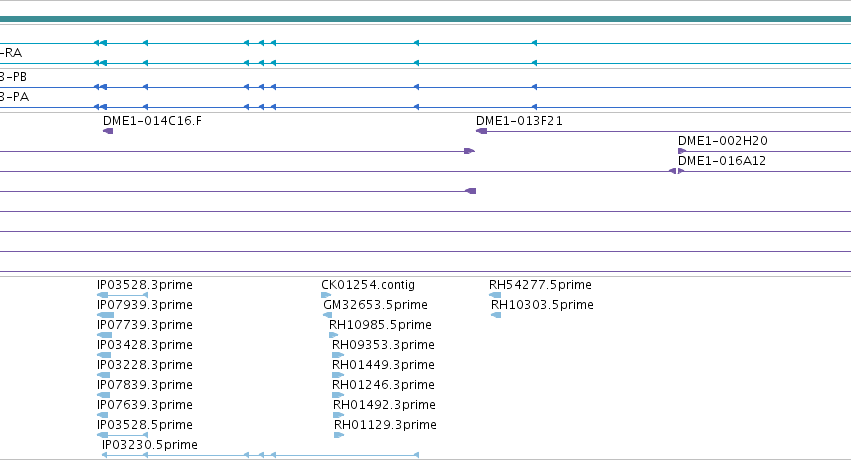Click the IP07839.3prime EST label
Screen dimensions: 851x460
tap(145, 385)
